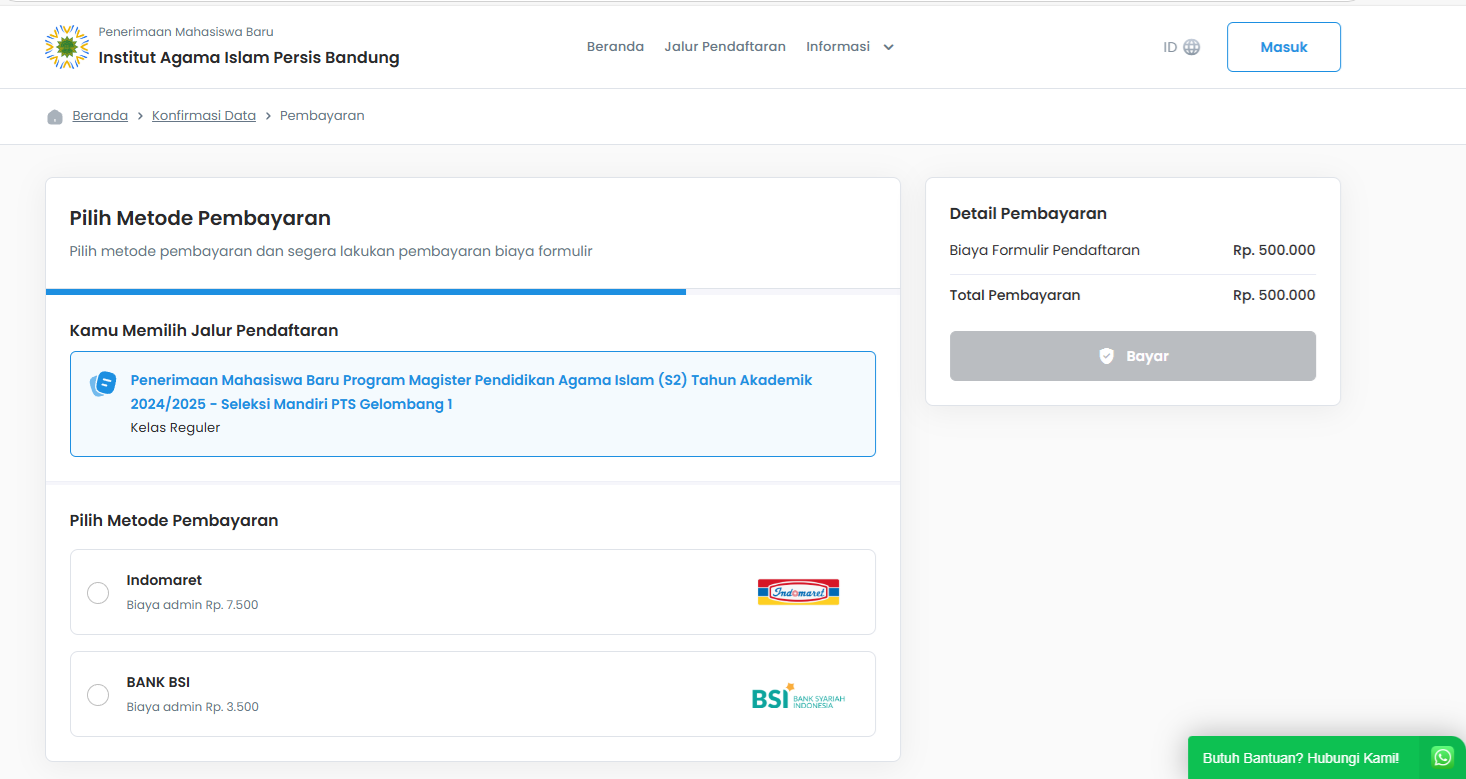Go to Jalur Pendaftaran menu
Image resolution: width=1466 pixels, height=779 pixels.
point(725,47)
